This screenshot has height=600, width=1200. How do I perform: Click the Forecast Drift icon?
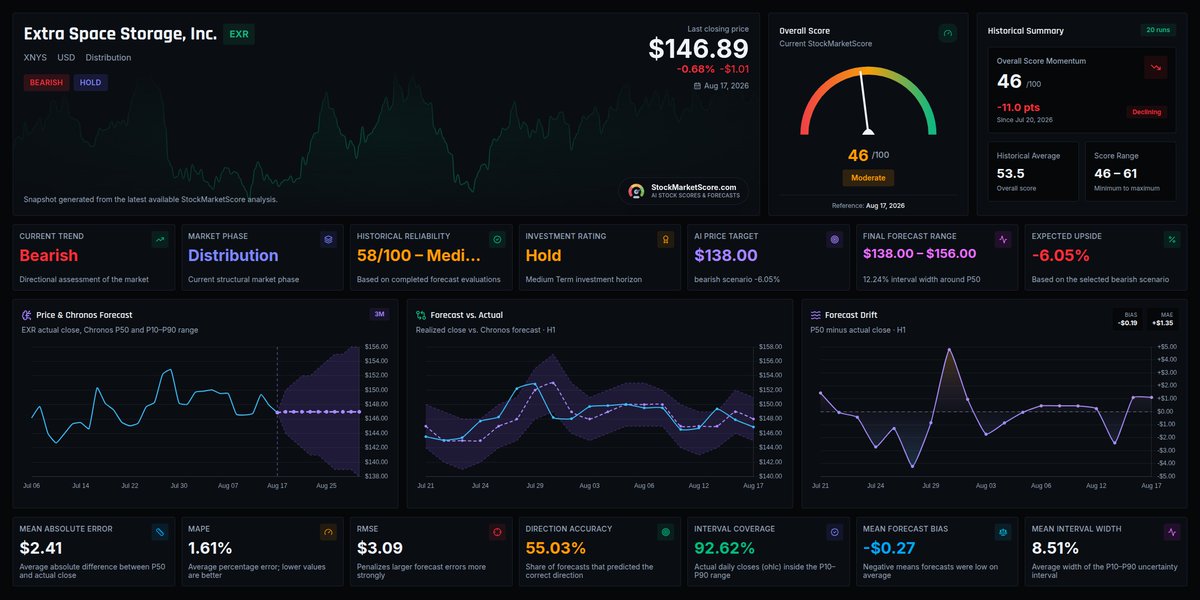816,315
